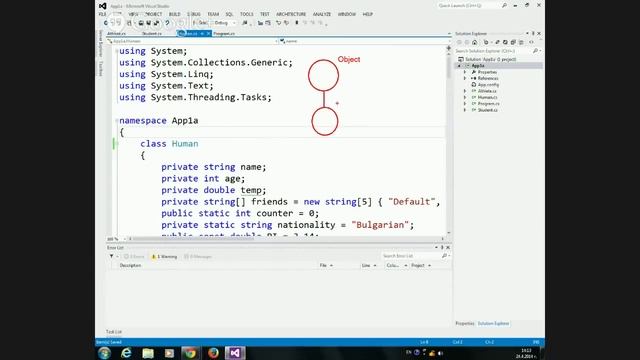
Task: Open the BUILD menu
Action: [174, 14]
